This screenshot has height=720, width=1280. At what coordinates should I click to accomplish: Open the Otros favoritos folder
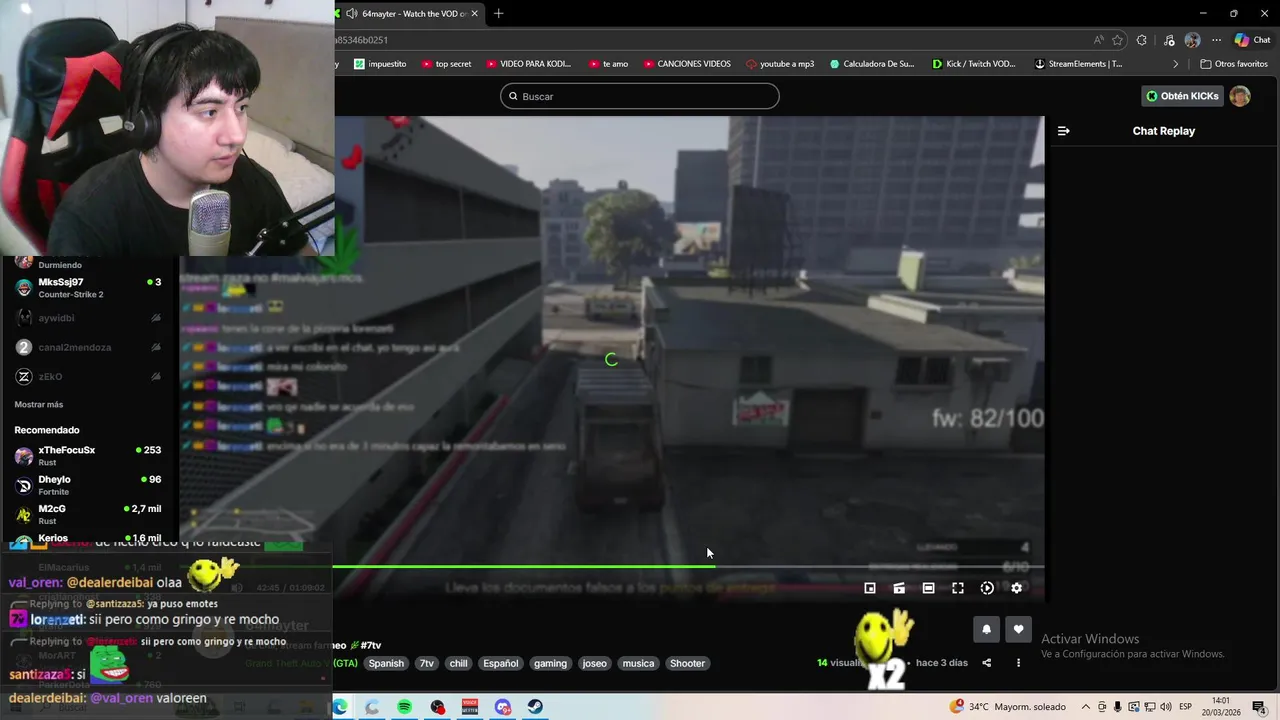point(1234,64)
